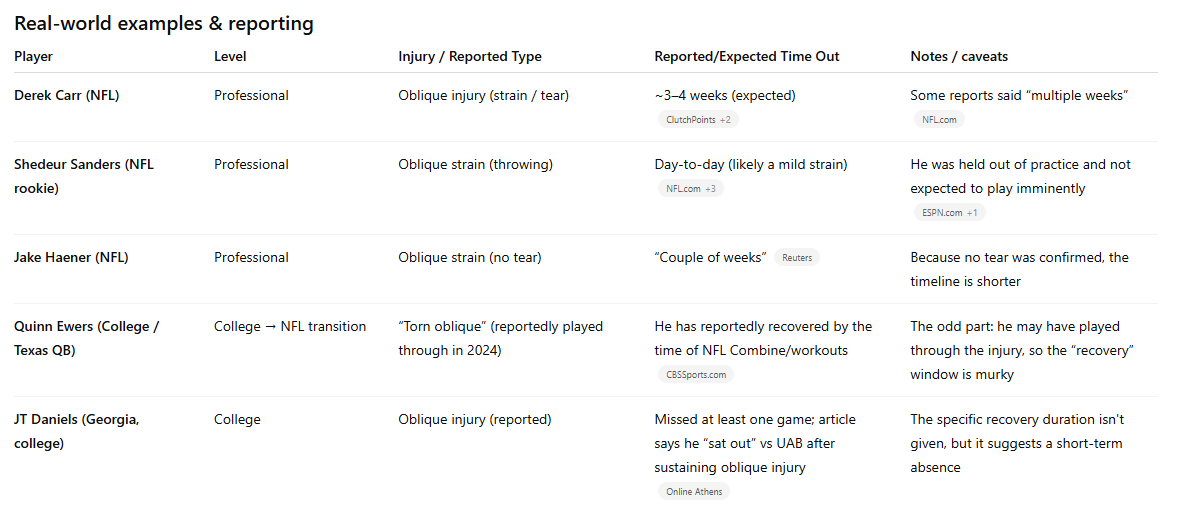Screen dimensions: 1182x526
Task: Open the CBSSports.com citation chip
Action: [x=696, y=375]
